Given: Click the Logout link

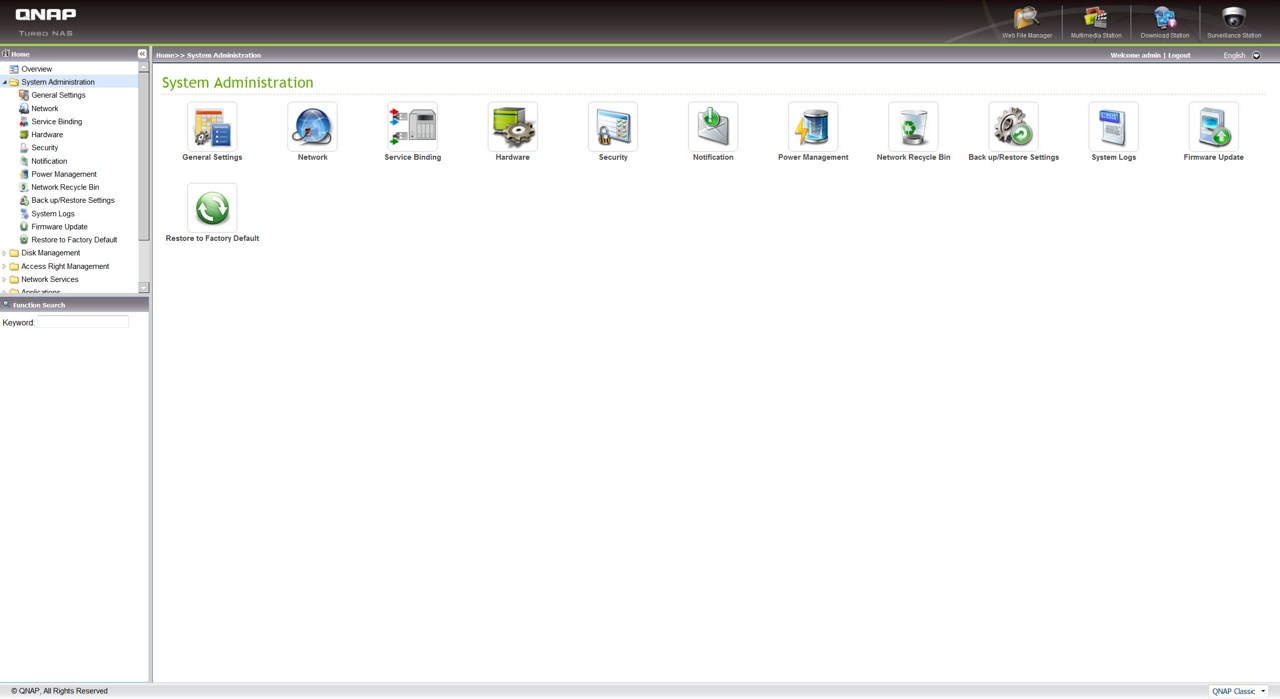Looking at the screenshot, I should [1179, 55].
